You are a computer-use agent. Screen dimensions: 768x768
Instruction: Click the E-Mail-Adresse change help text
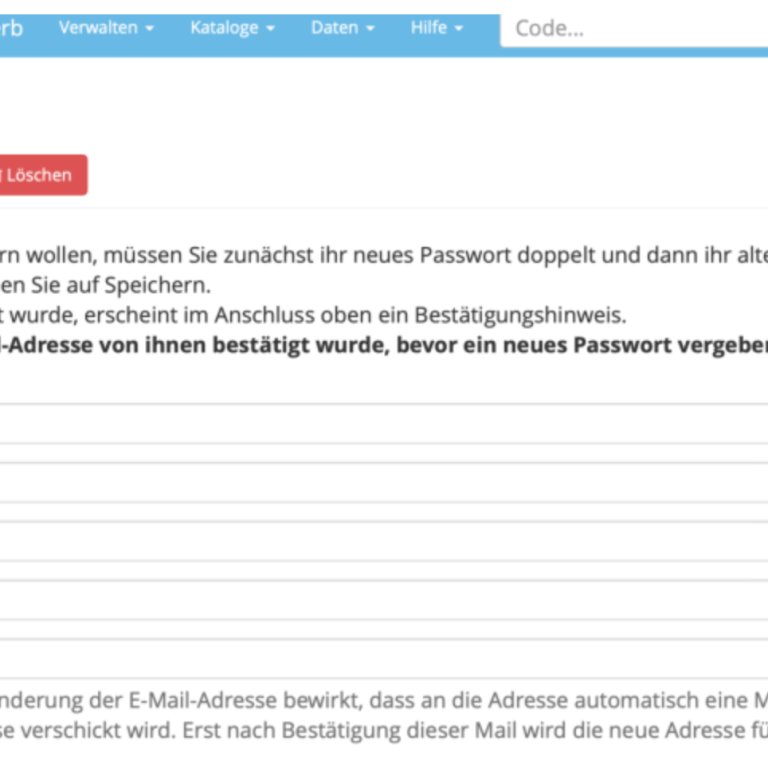[x=384, y=715]
